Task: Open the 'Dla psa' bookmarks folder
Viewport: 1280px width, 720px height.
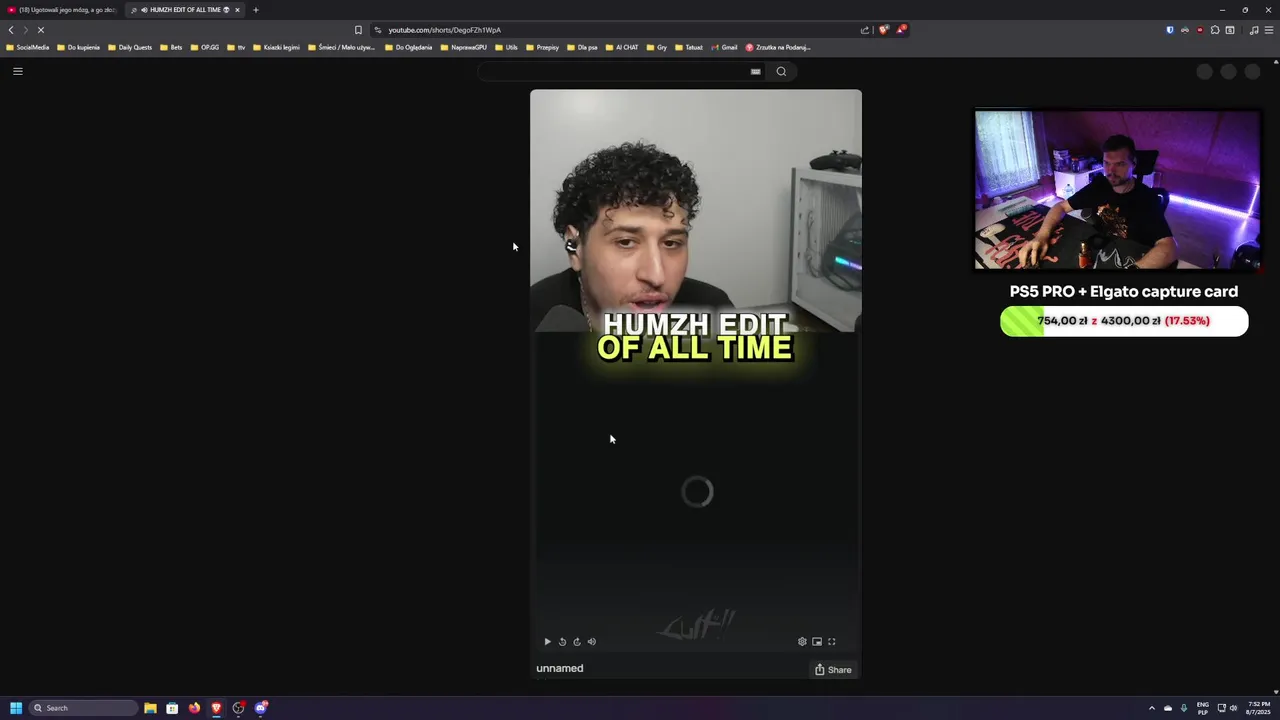Action: point(582,47)
